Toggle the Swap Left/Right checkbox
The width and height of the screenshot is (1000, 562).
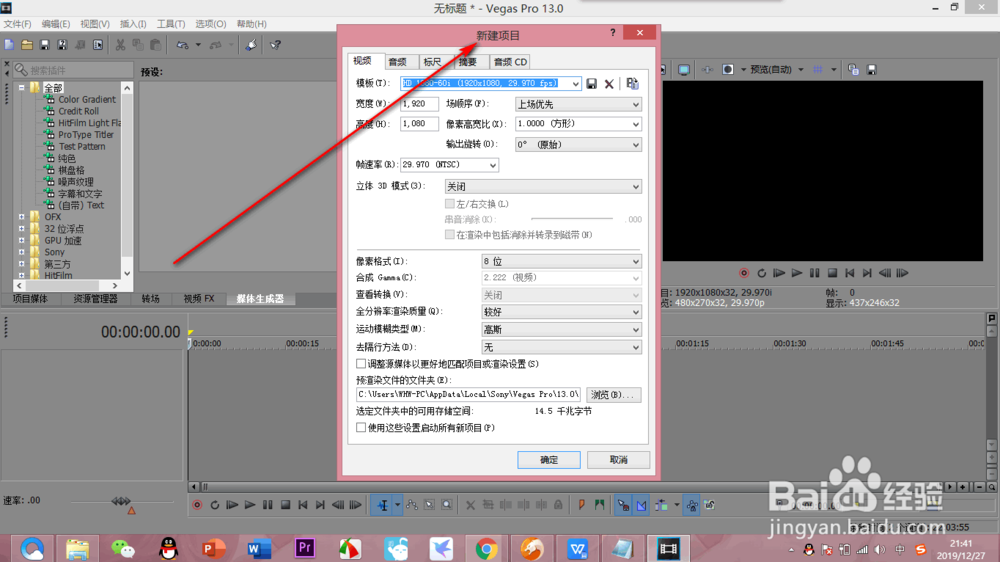coord(450,204)
